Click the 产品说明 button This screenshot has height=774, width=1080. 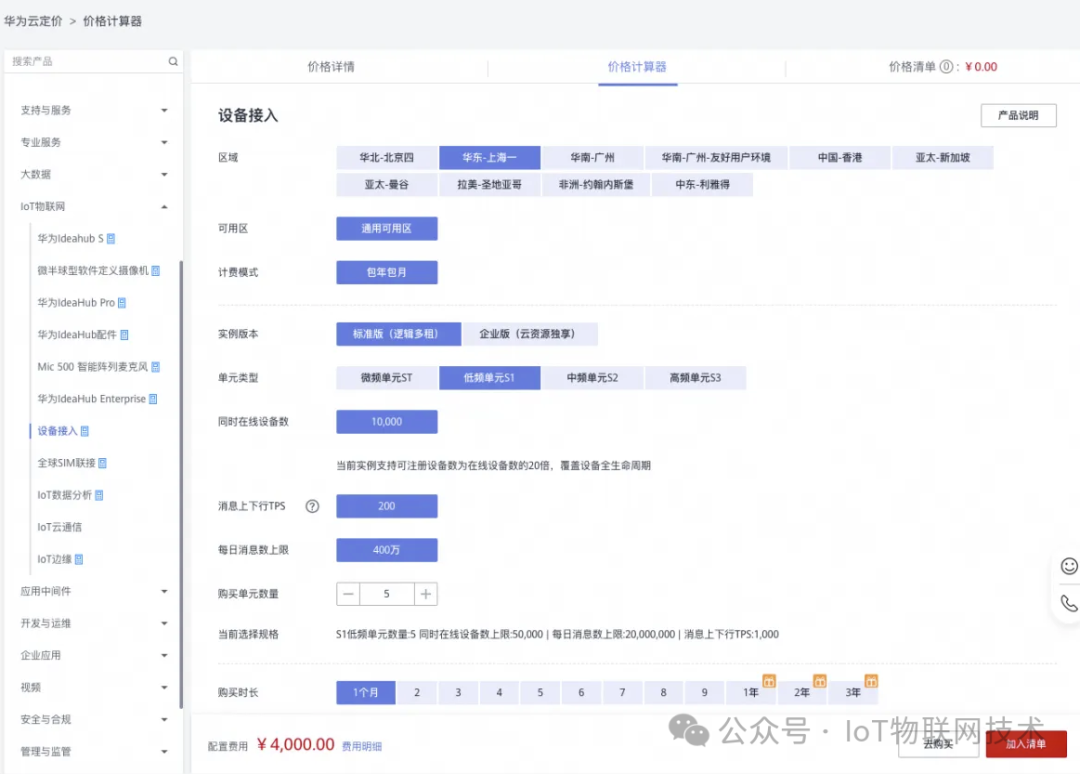[x=1018, y=115]
